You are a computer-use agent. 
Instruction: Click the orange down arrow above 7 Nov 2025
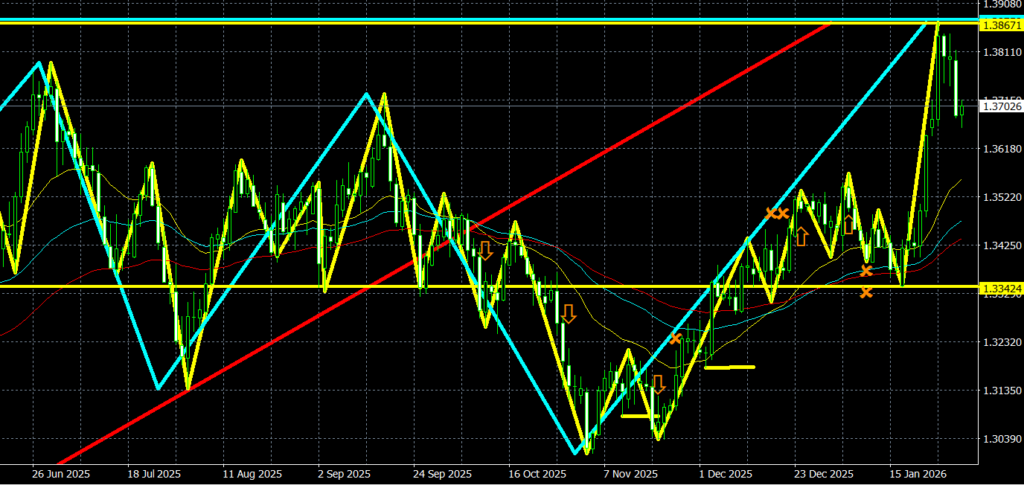(x=658, y=384)
